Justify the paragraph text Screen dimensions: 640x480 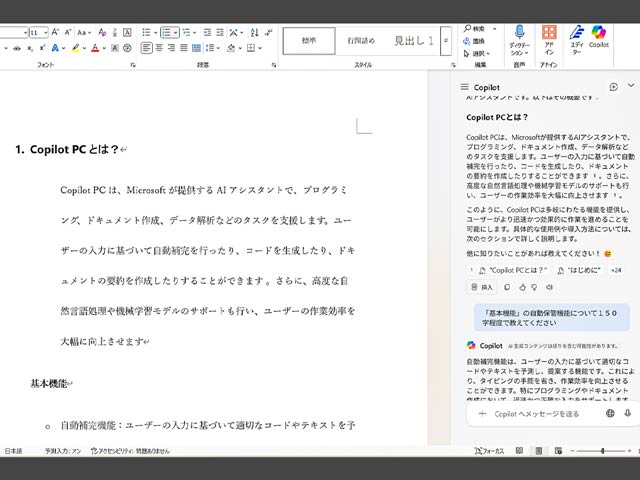pyautogui.click(x=184, y=48)
